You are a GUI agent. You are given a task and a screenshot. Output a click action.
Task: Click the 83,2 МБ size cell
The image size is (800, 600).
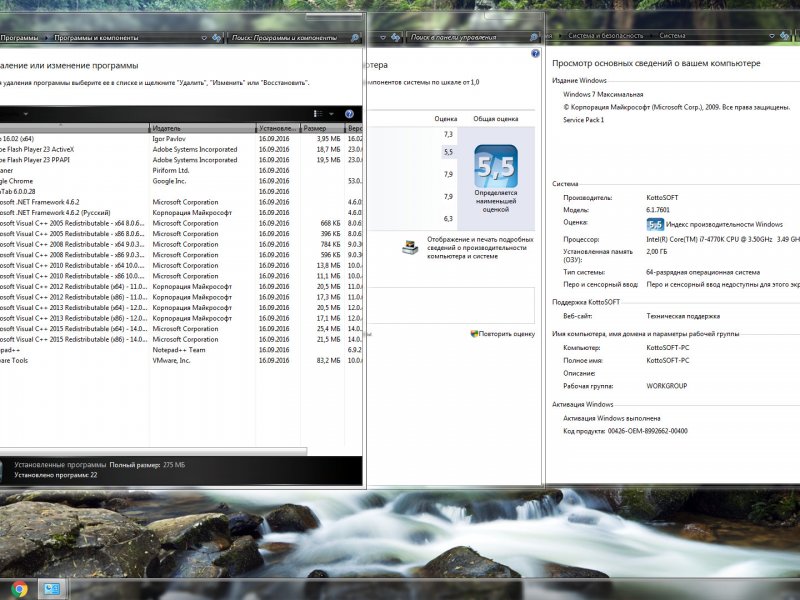[x=328, y=360]
